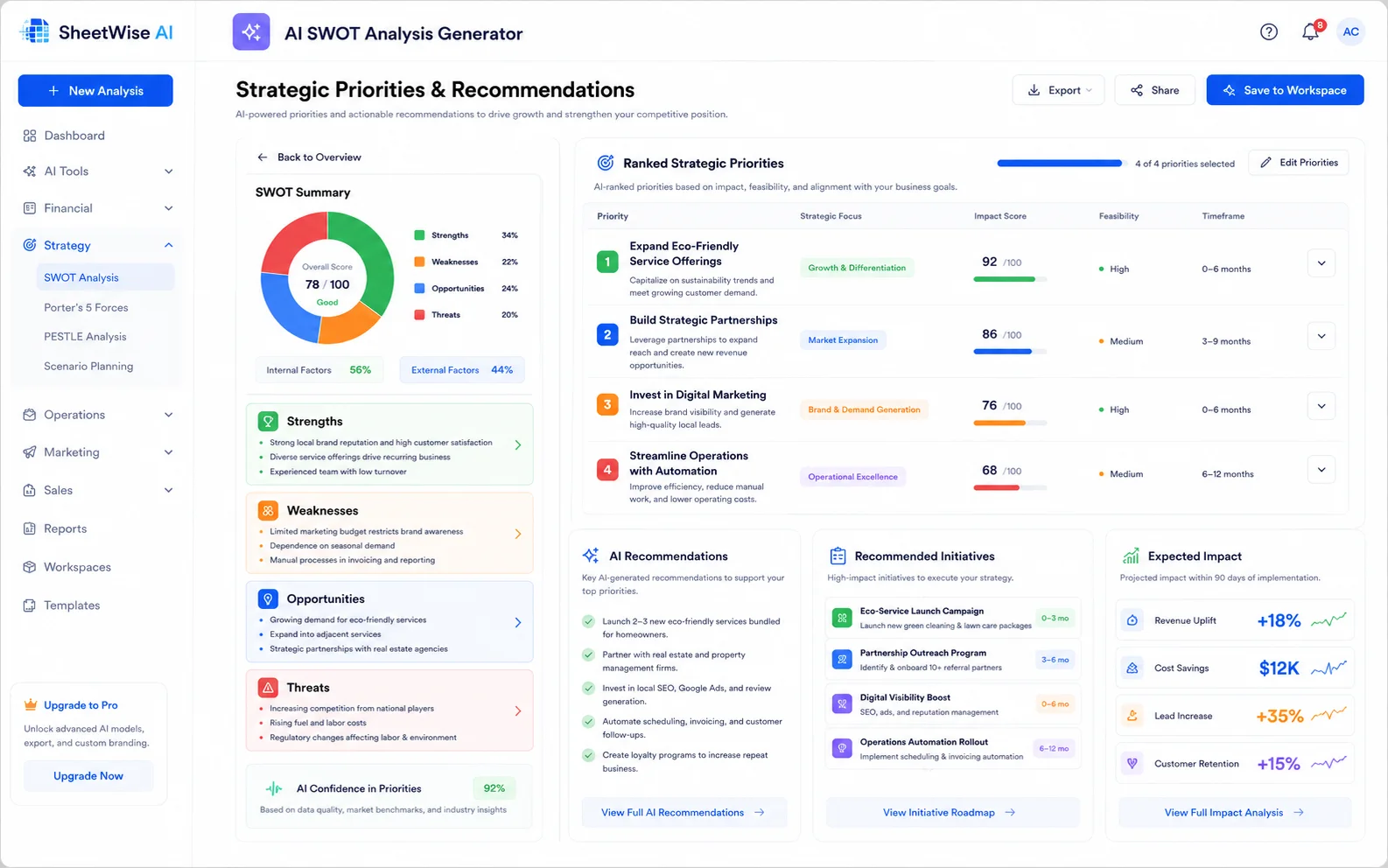Open View Full Impact Analysis link
The height and width of the screenshot is (868, 1388).
1235,813
